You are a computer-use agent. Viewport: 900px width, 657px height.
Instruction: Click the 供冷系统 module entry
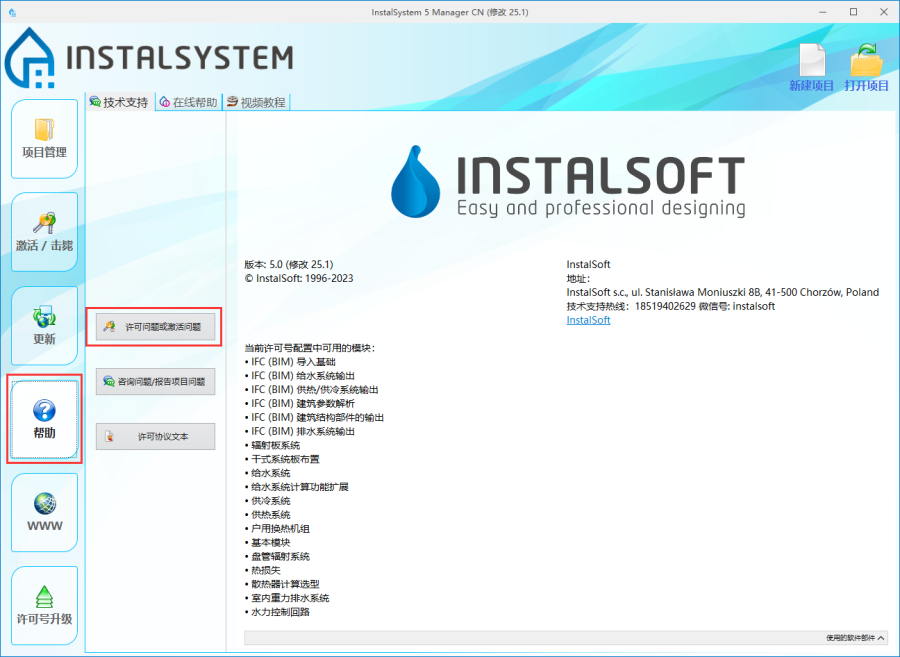pyautogui.click(x=267, y=501)
